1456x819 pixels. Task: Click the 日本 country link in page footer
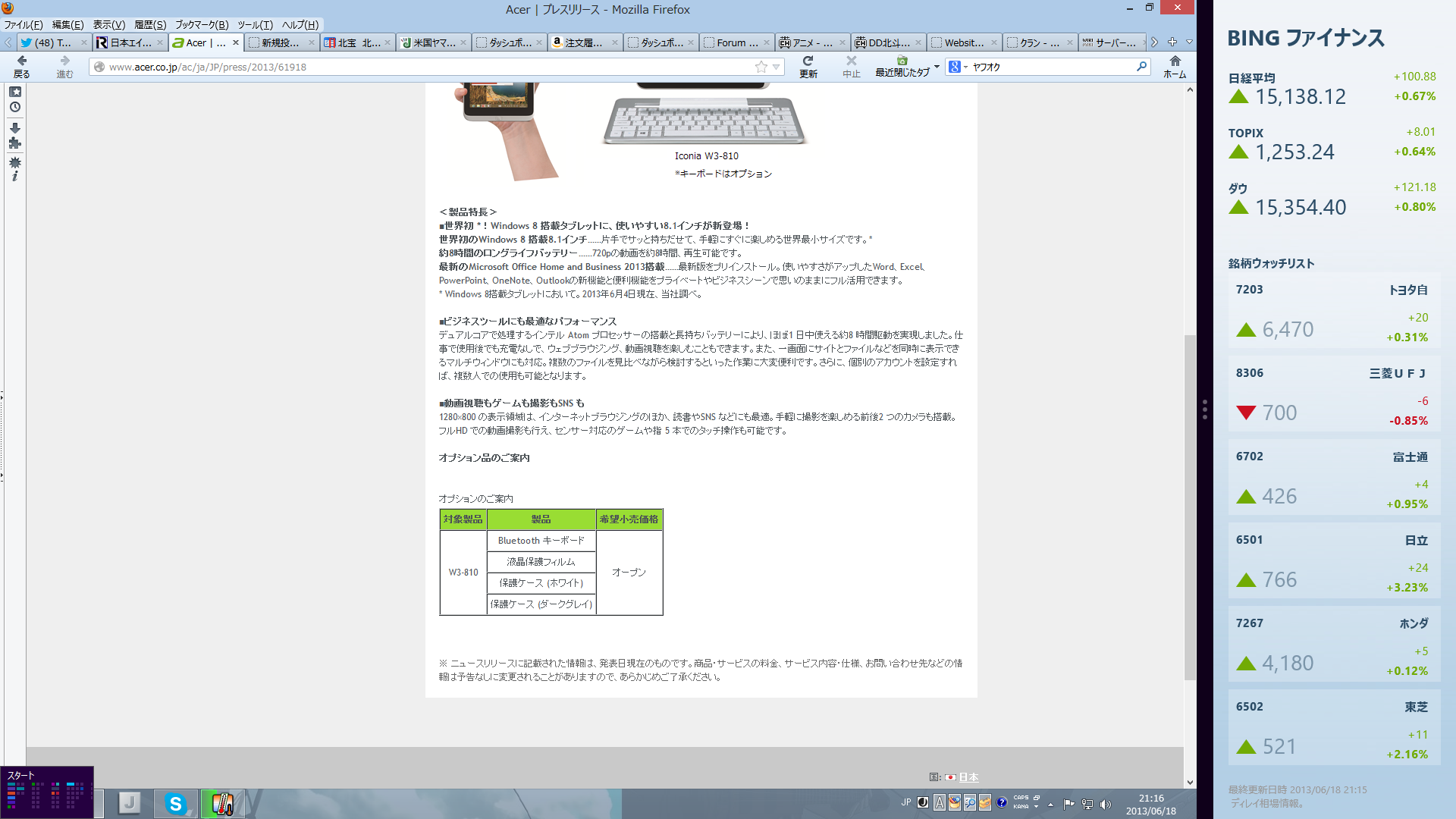(968, 777)
